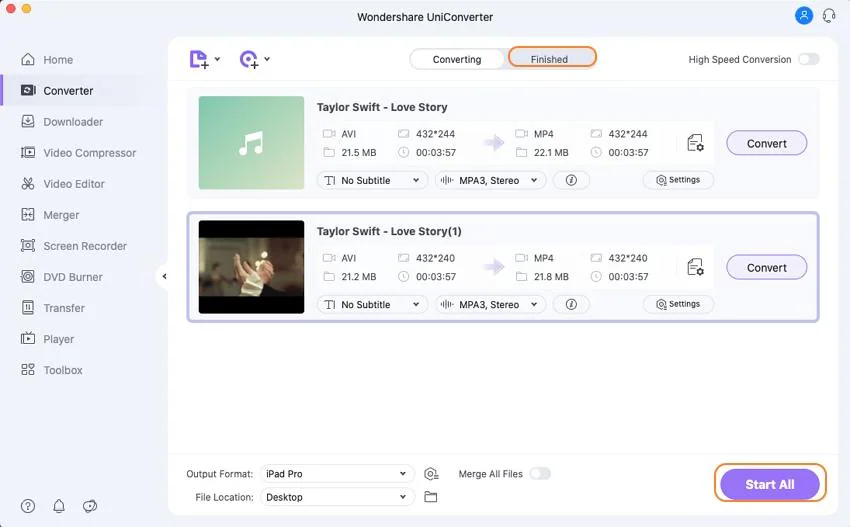Viewport: 850px width, 527px height.
Task: Expand the Load DVD dropdown arrow
Action: (x=267, y=59)
